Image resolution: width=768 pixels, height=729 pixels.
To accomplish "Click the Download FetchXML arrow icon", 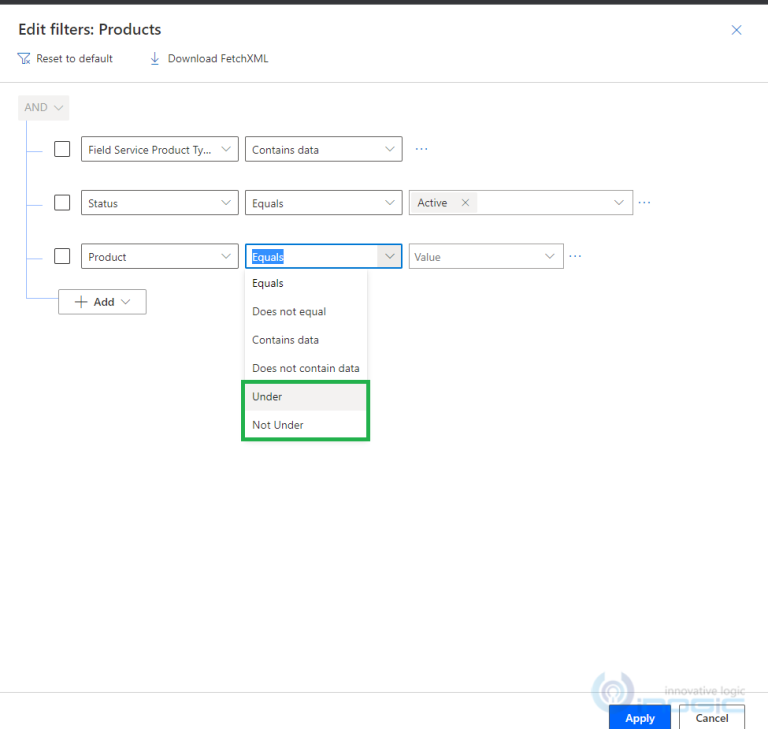I will pyautogui.click(x=155, y=59).
